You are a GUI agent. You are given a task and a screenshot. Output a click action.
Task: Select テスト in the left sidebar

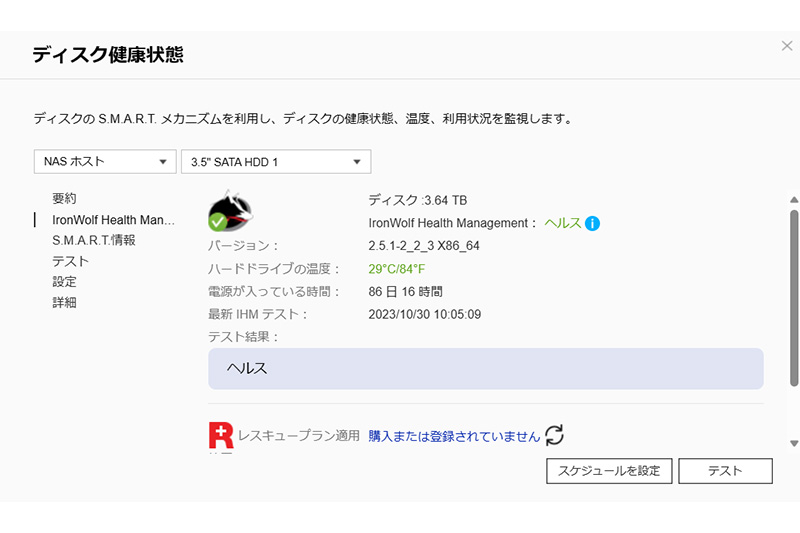(71, 261)
